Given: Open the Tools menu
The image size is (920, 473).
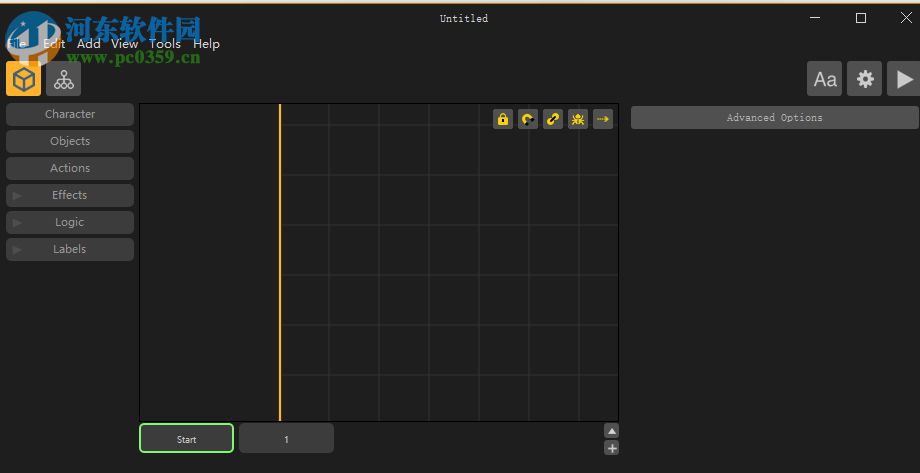Looking at the screenshot, I should 165,43.
